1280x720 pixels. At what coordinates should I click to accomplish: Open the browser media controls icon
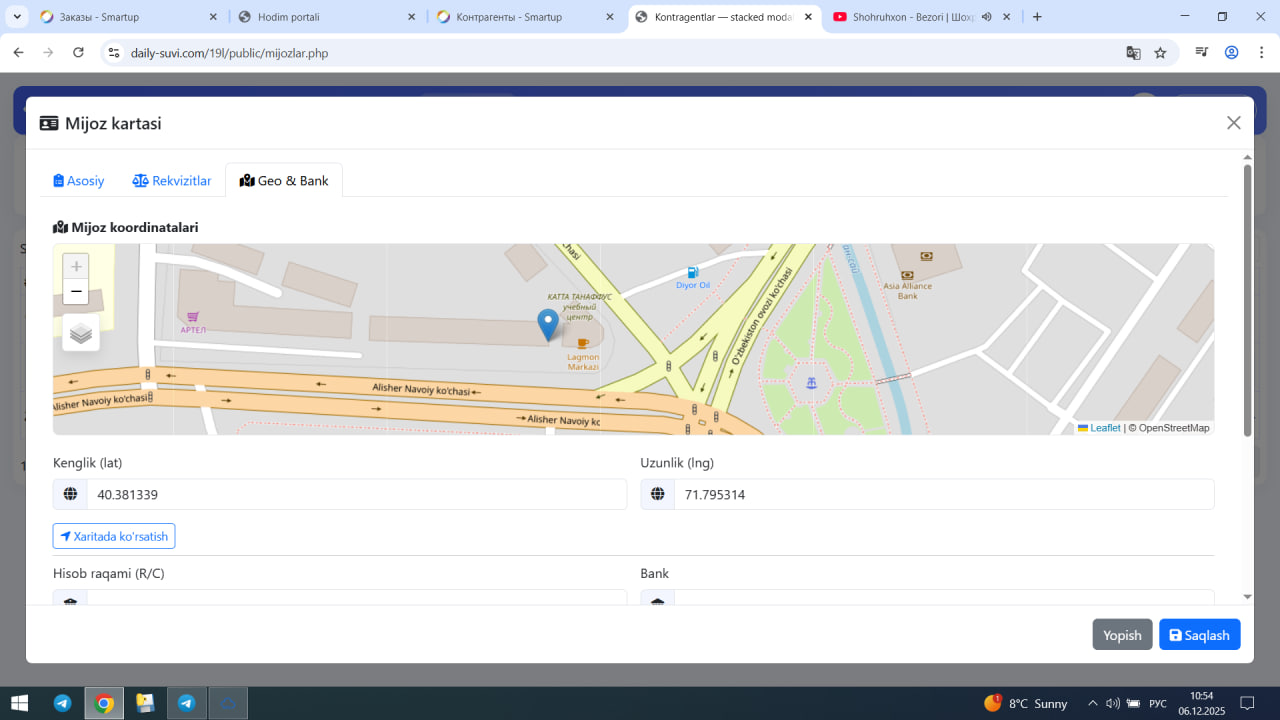(1203, 53)
